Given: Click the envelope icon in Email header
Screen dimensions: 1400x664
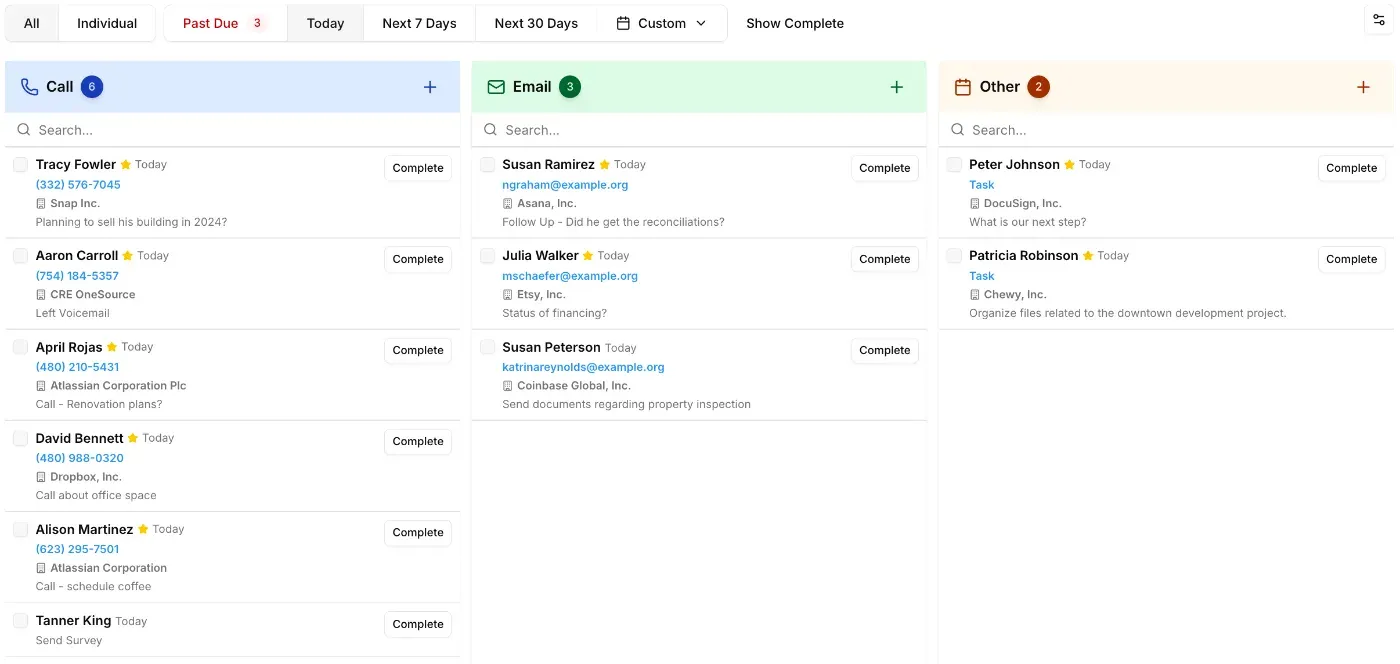Looking at the screenshot, I should click(496, 87).
